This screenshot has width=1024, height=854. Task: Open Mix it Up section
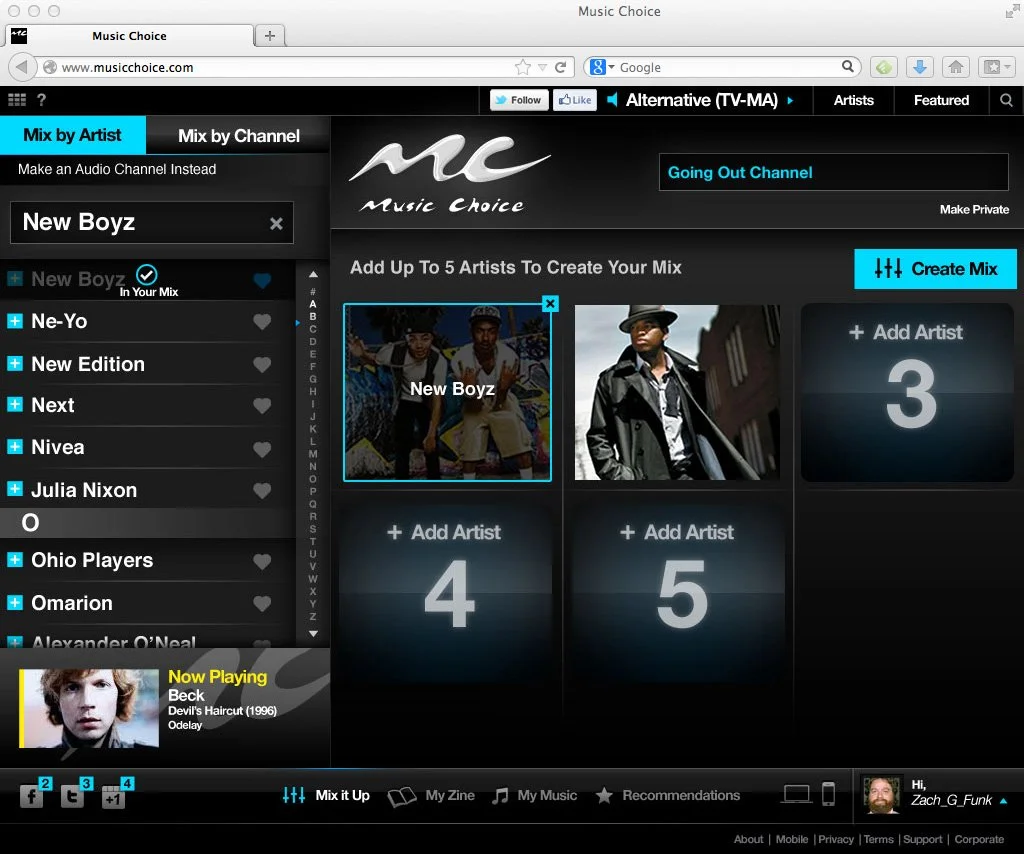[x=326, y=795]
